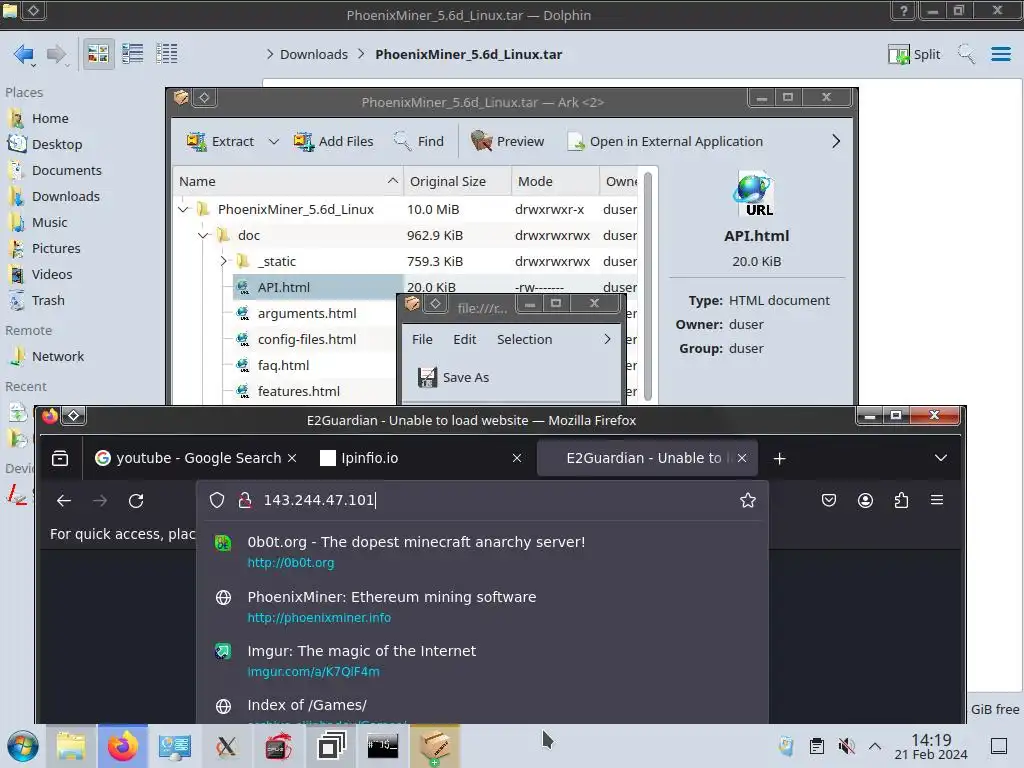Click Preview in Ark toolbar
Screen dimensions: 1024x768
[x=507, y=141]
